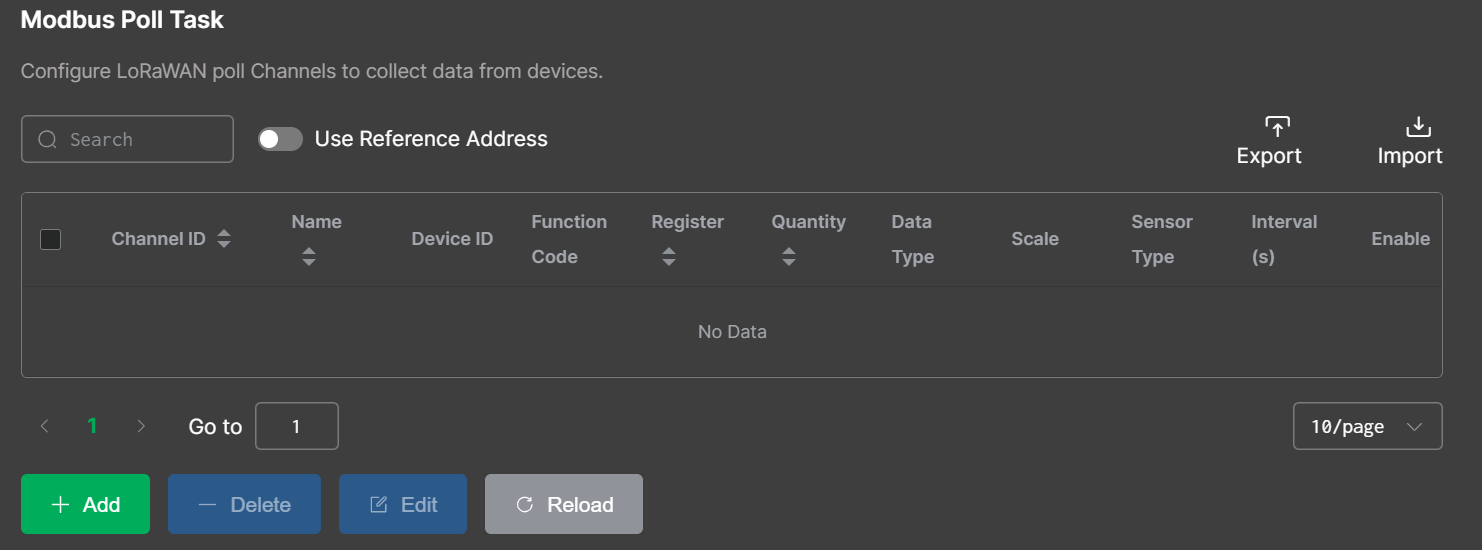Click the Data Type column header
1482x550 pixels.
[x=912, y=239]
